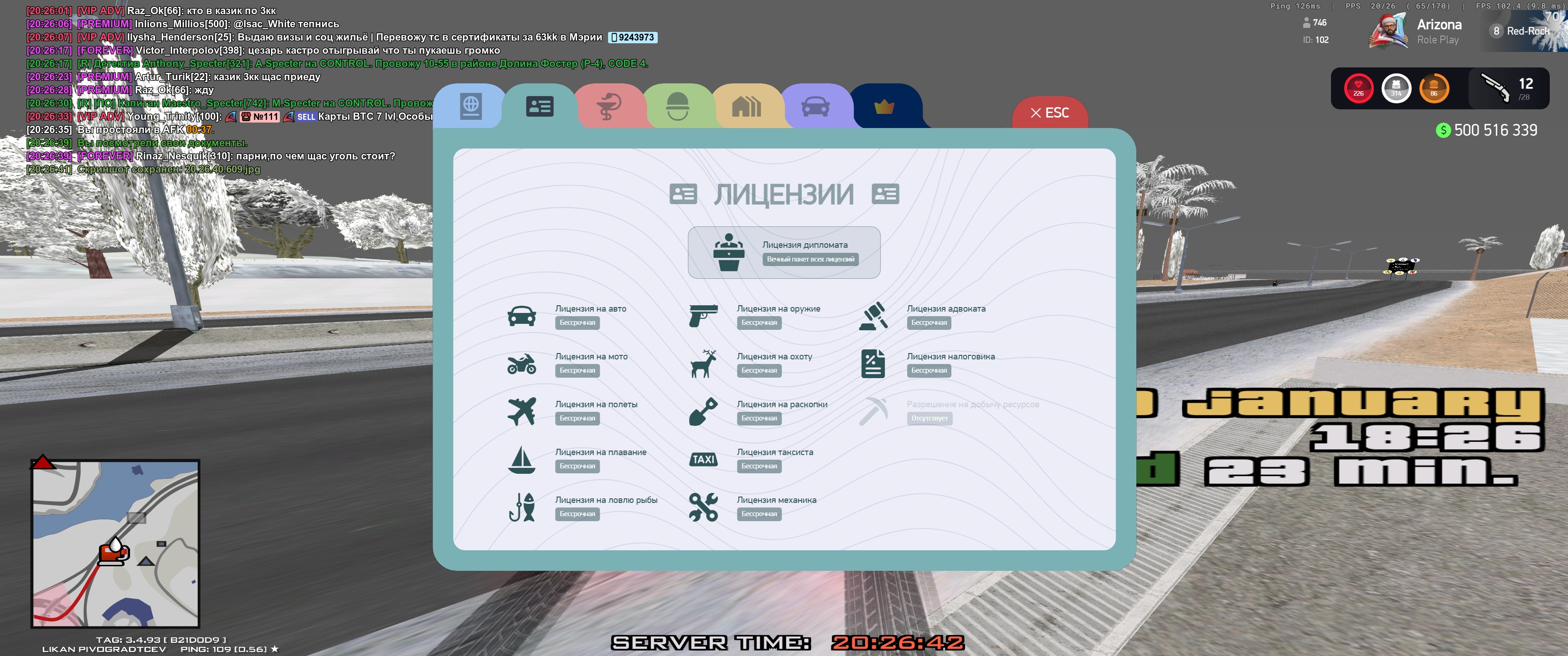Open the passport tab with globe icon
1568x656 pixels.
[470, 107]
